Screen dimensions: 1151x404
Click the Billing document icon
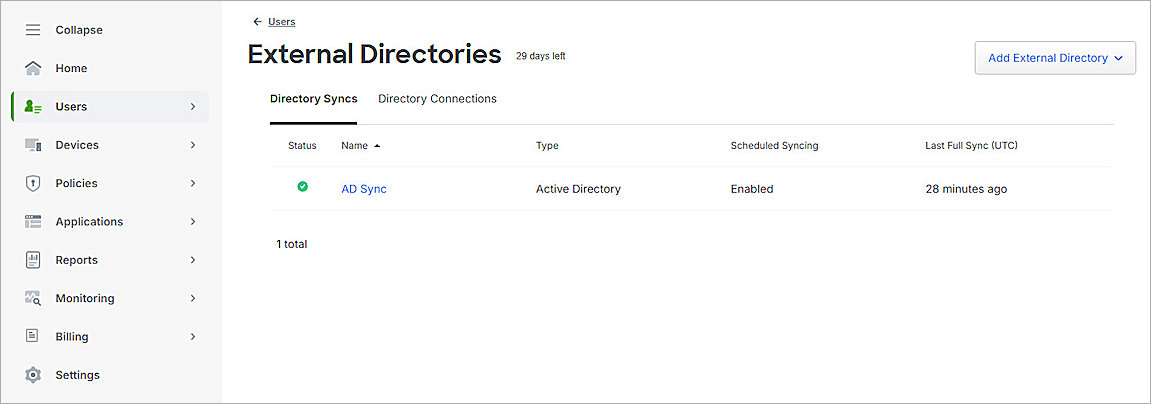pyautogui.click(x=33, y=337)
